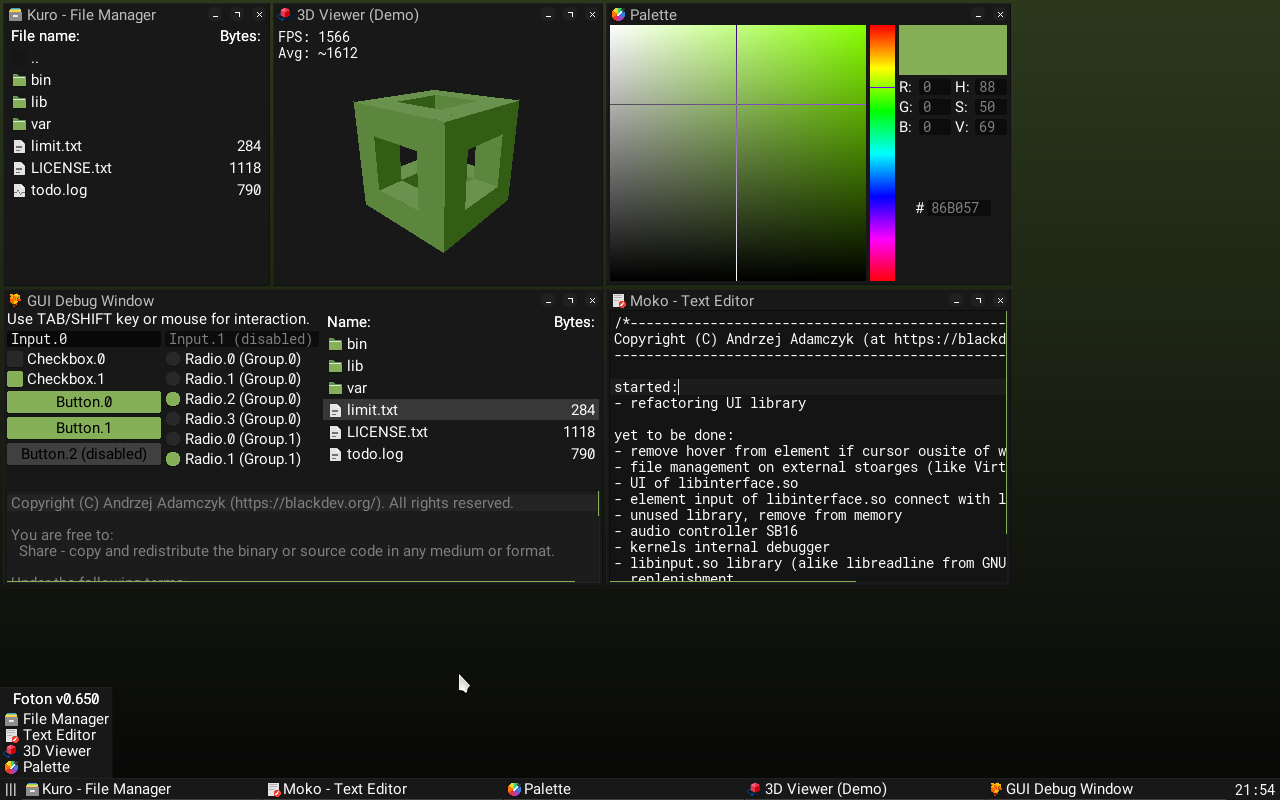Screen dimensions: 1280x800
Task: Select LICENSE.txt file icon in Kuro File Manager
Action: pos(19,168)
